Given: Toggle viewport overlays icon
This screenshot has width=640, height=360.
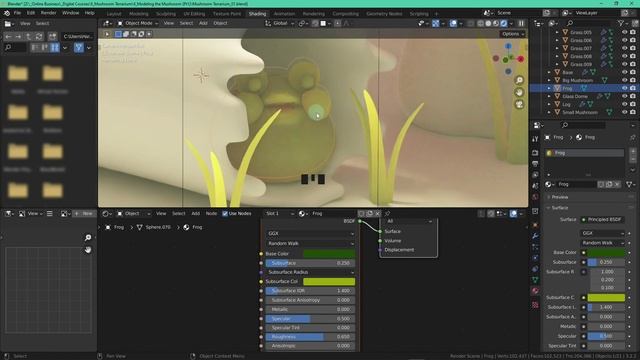Looking at the screenshot, I should (453, 23).
